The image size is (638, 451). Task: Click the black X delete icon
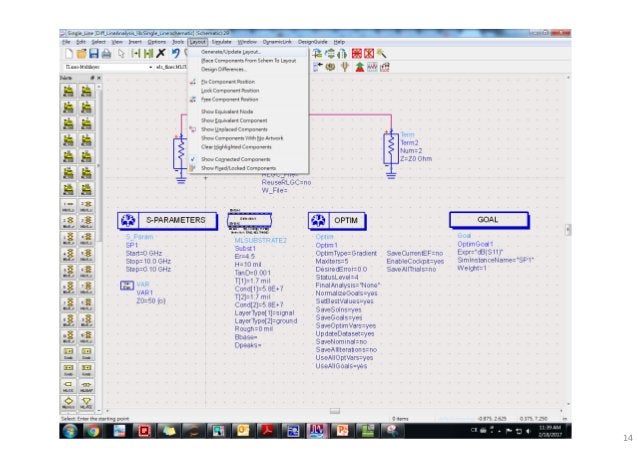[x=161, y=53]
